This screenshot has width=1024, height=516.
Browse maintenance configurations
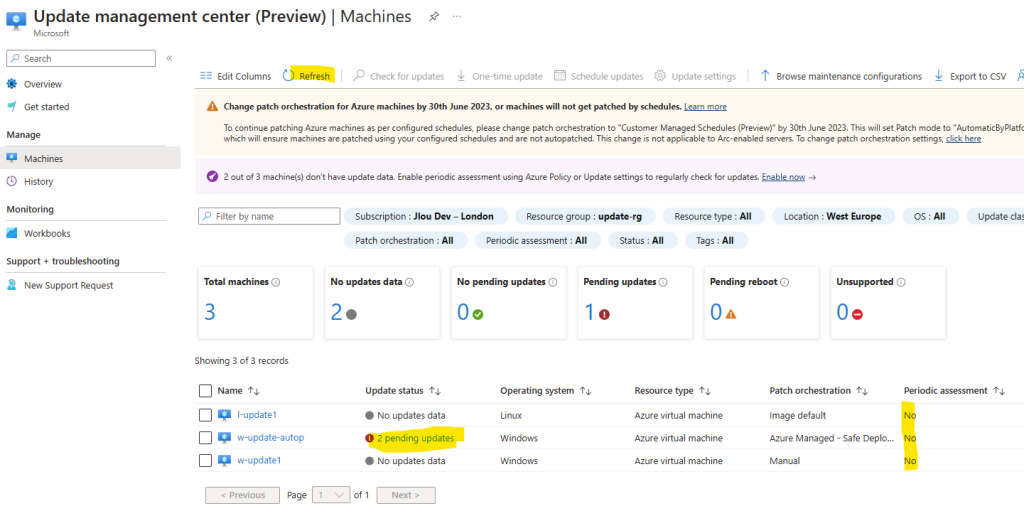pyautogui.click(x=841, y=76)
